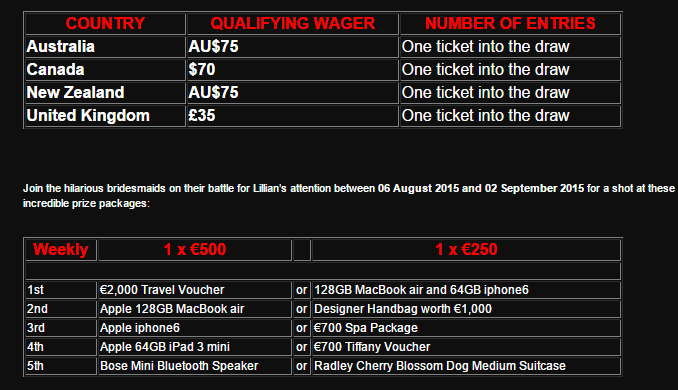Click the NUMBER OF ENTRIES header
The image size is (678, 390).
[x=510, y=24]
